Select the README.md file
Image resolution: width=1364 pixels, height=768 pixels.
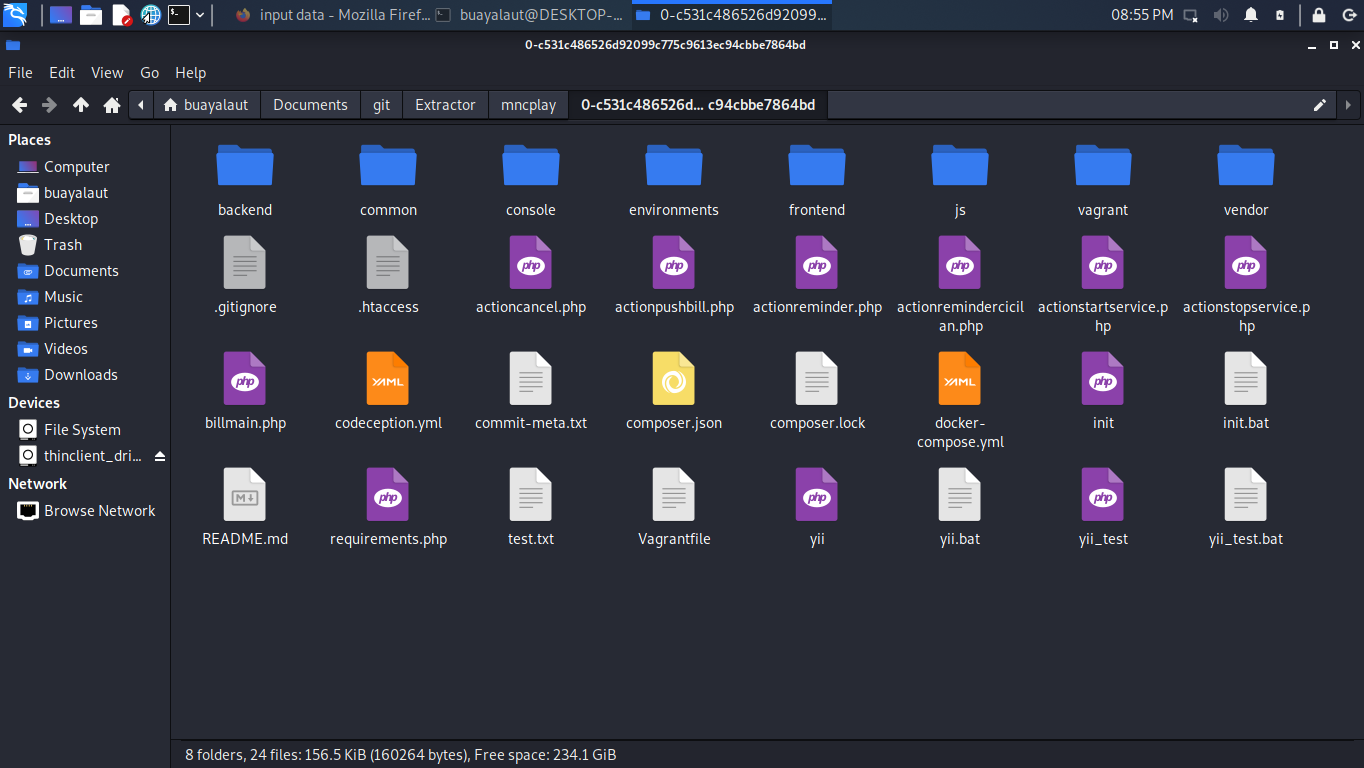pyautogui.click(x=245, y=495)
